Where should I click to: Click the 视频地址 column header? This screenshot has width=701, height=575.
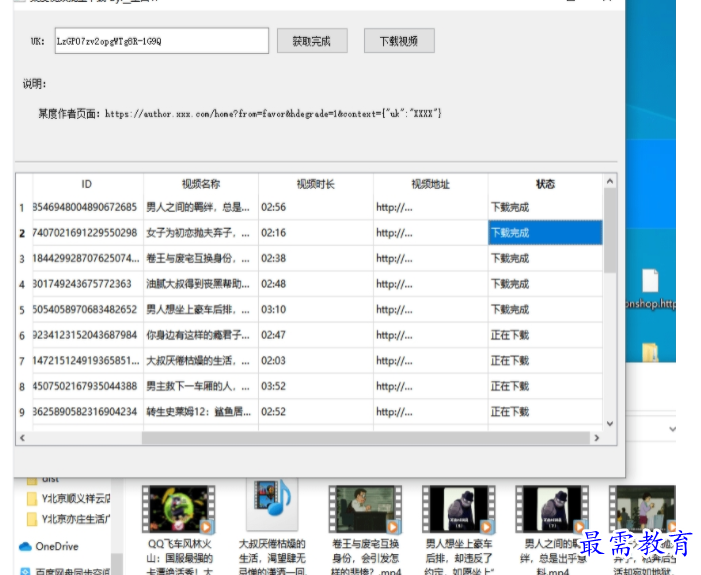coord(431,184)
